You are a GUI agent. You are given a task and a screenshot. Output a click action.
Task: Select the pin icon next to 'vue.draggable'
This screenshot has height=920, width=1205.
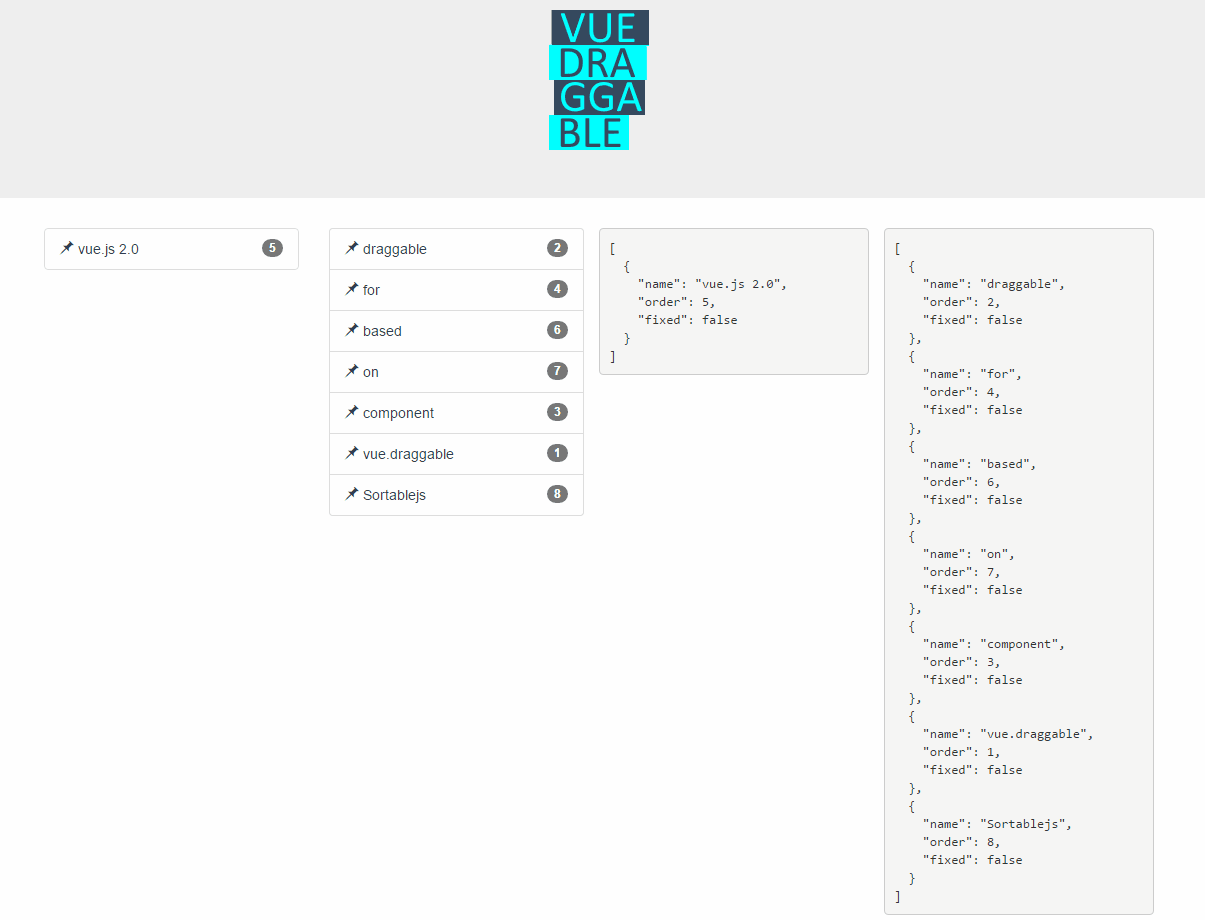351,453
